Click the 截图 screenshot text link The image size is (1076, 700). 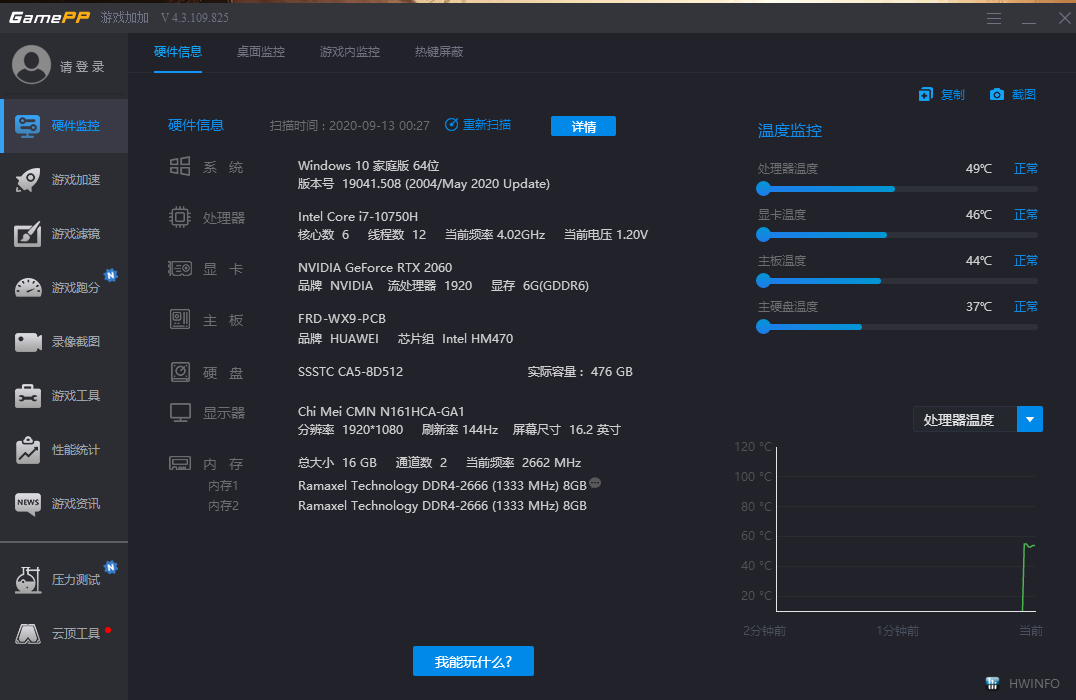coord(1024,95)
